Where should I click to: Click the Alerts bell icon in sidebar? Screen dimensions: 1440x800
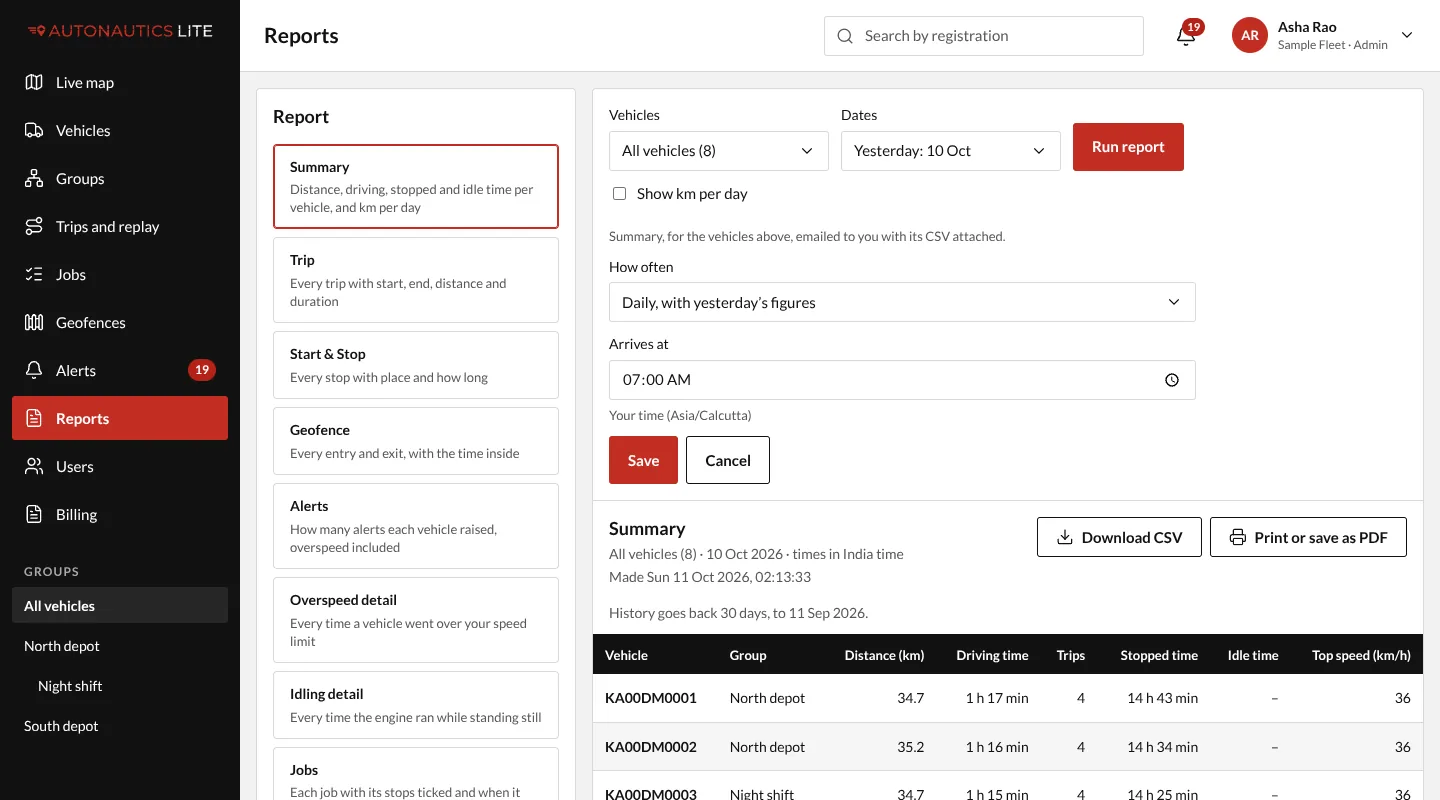34,371
